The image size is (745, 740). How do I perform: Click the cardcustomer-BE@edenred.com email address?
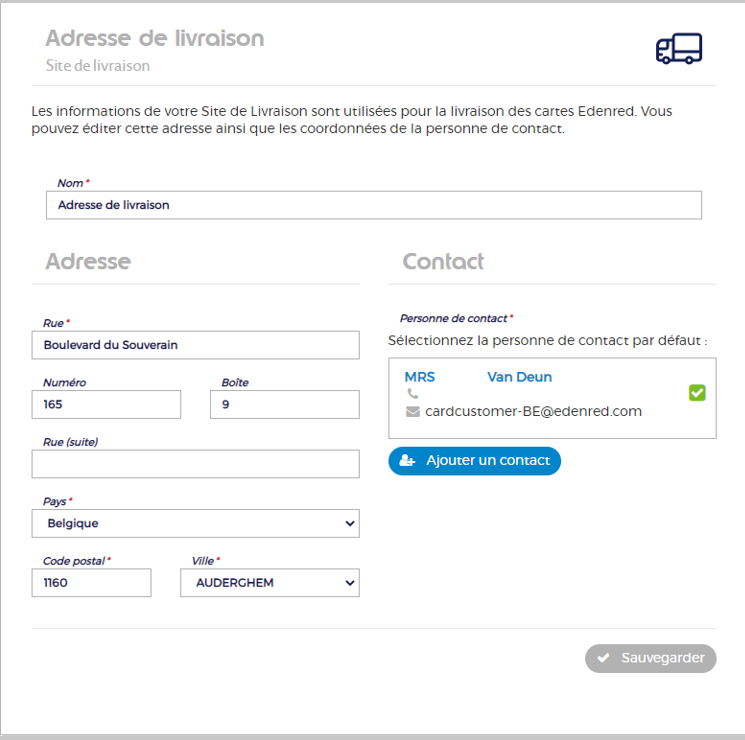533,411
